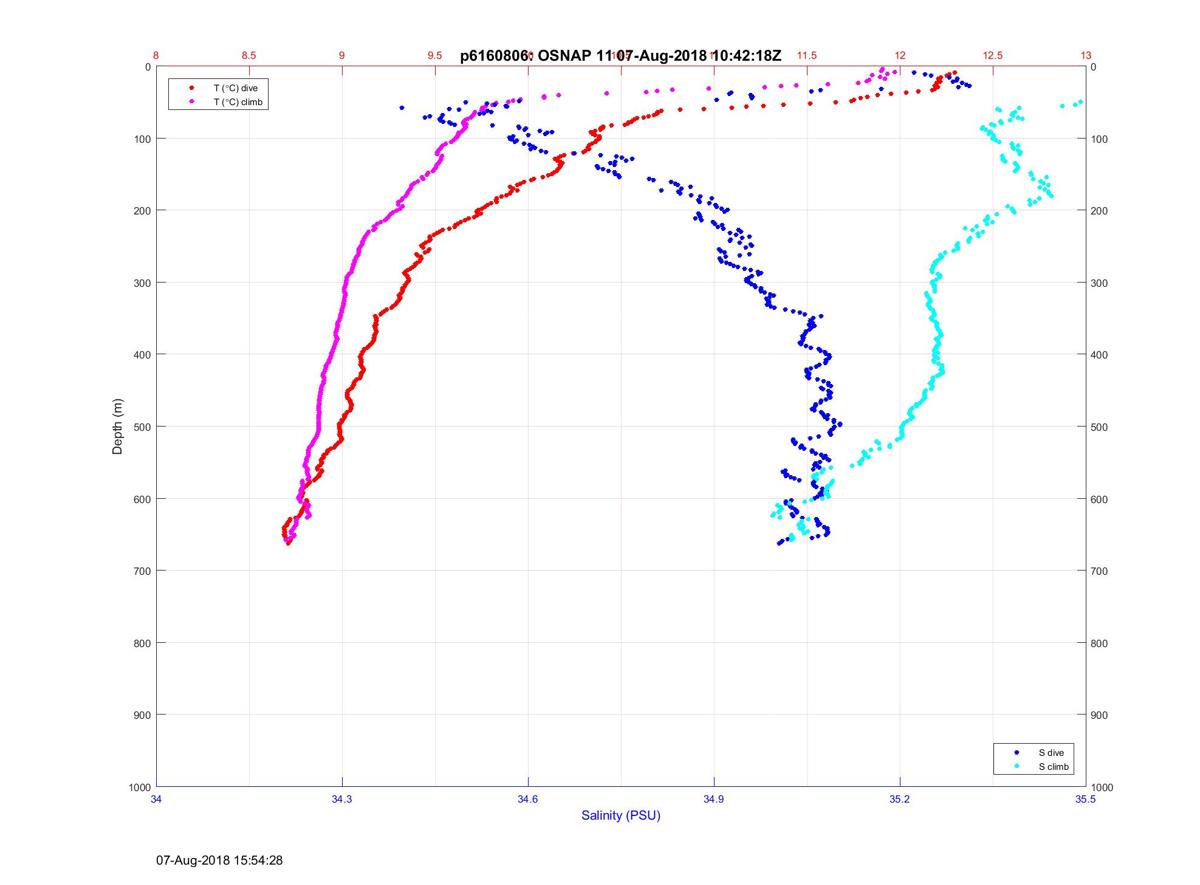
Task: Click the salinity tick label '35.5'
Action: [x=1086, y=799]
